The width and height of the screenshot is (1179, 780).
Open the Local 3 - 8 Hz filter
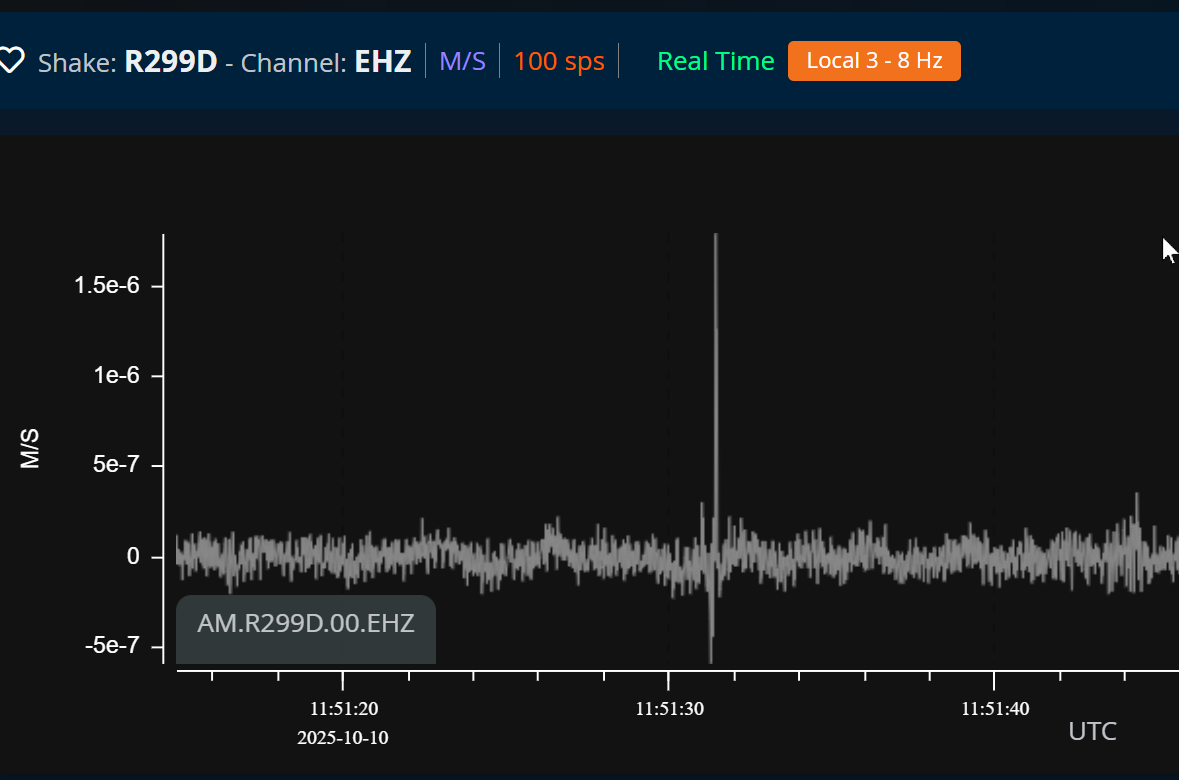874,61
